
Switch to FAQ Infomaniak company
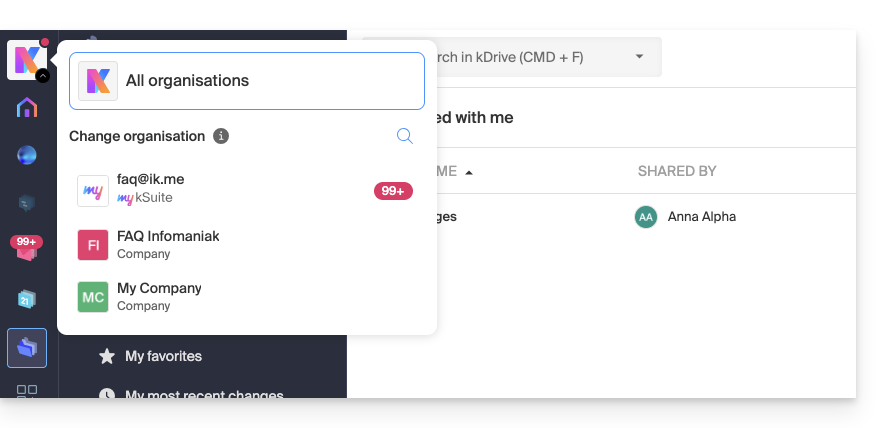pos(247,245)
